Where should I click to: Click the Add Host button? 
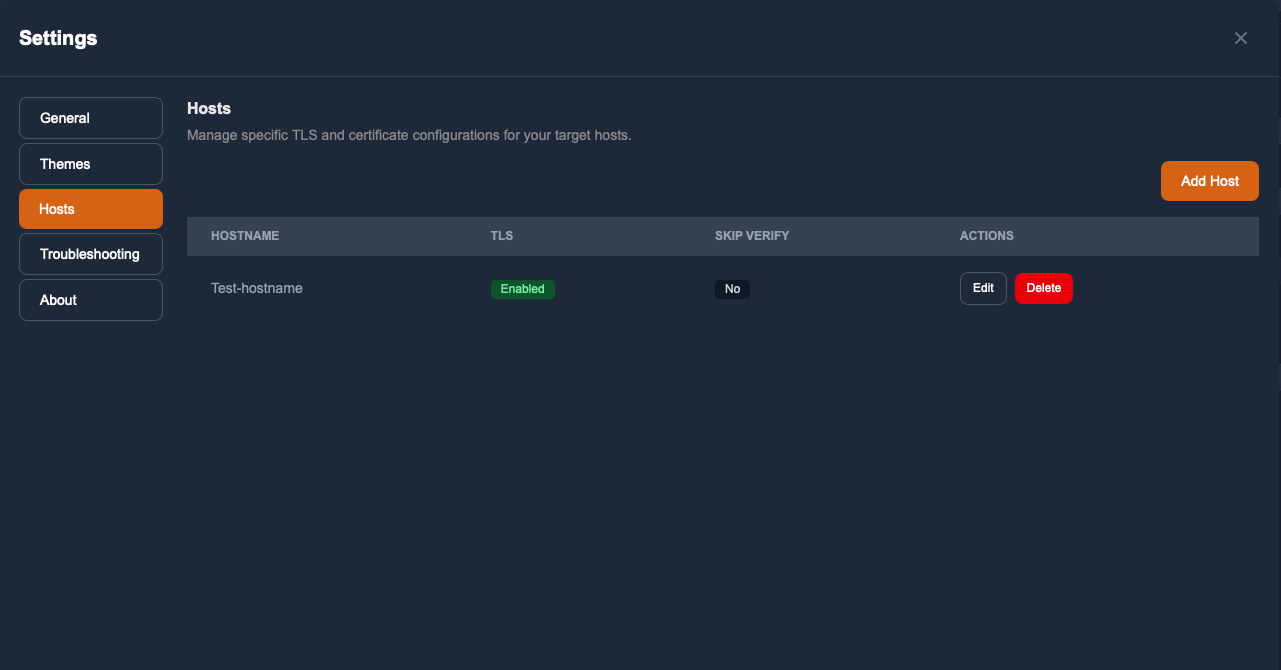point(1209,181)
